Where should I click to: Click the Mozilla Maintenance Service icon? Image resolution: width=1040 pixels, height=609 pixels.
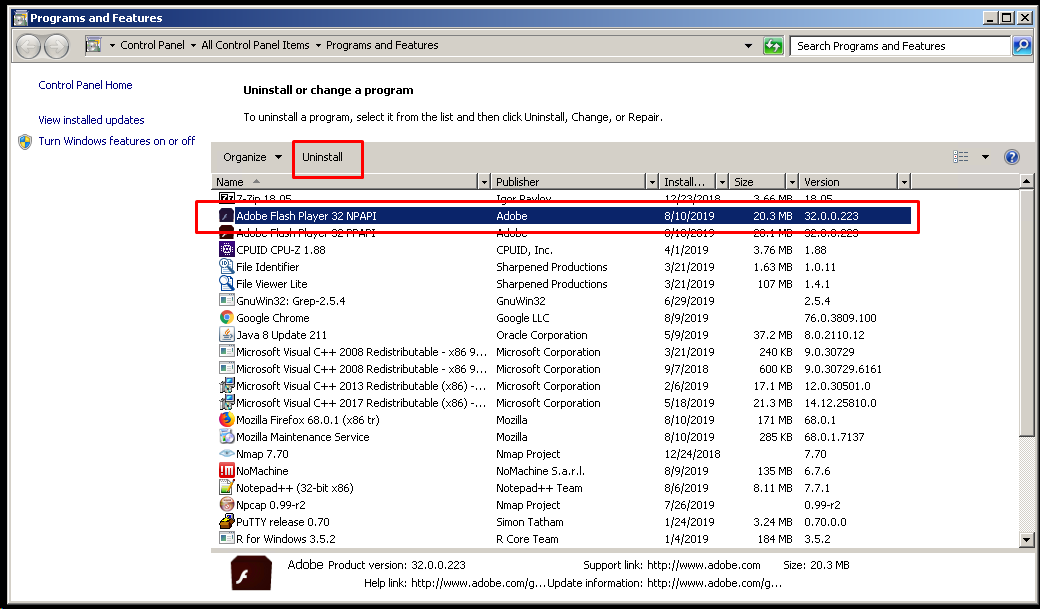227,437
